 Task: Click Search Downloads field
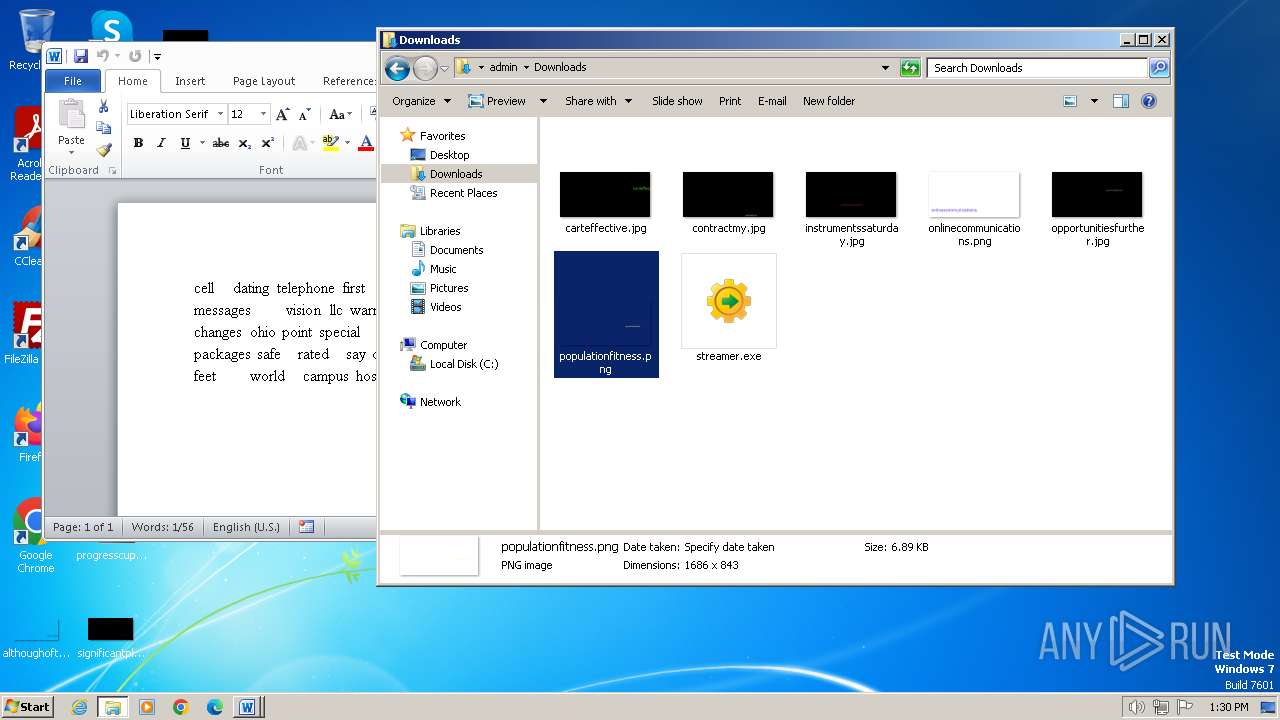click(x=1037, y=68)
